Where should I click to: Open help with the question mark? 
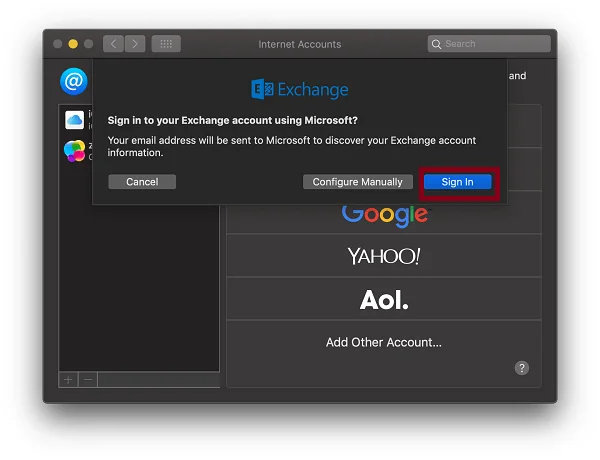pyautogui.click(x=522, y=368)
